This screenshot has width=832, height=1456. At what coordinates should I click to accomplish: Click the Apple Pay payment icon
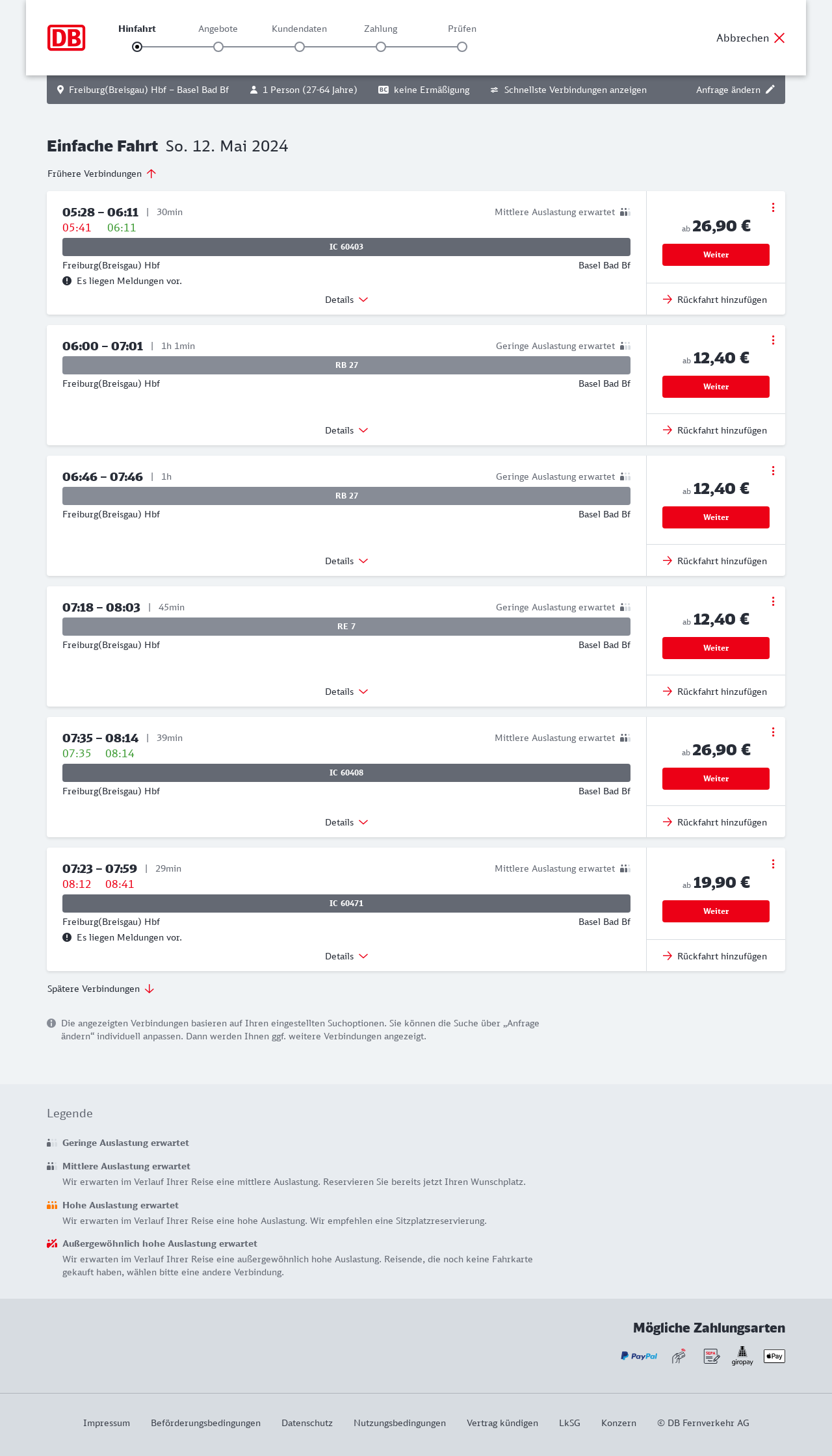(774, 1356)
